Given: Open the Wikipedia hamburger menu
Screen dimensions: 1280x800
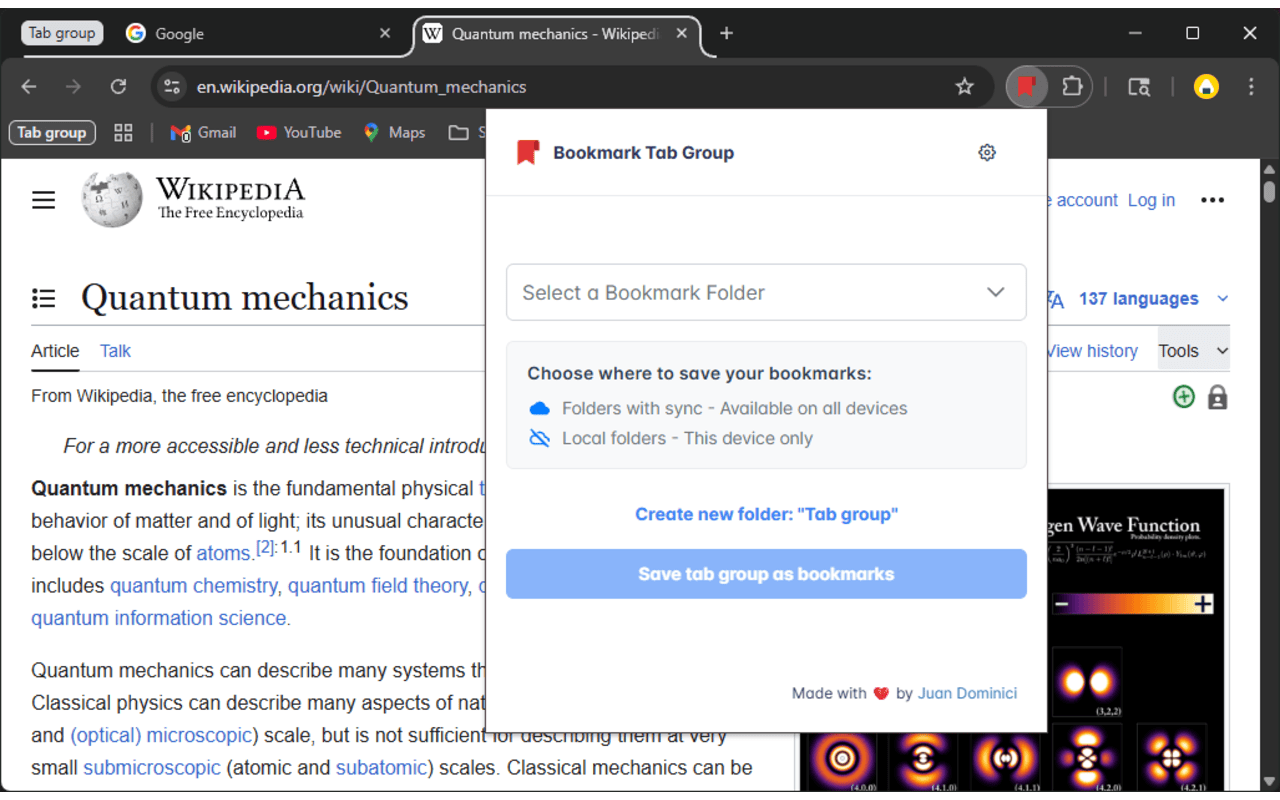Looking at the screenshot, I should pyautogui.click(x=43, y=199).
